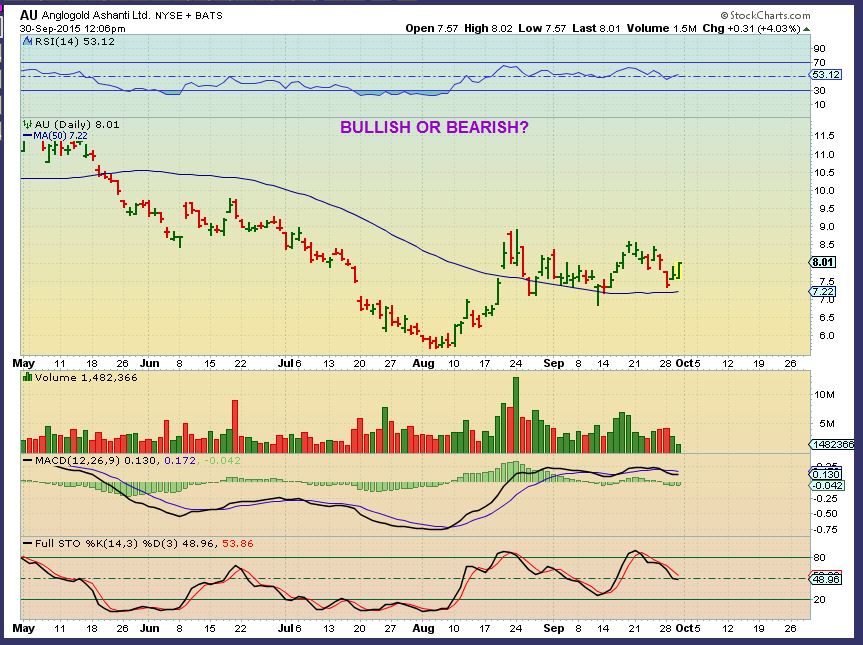863x645 pixels.
Task: Click the Volume 1.5M header value
Action: [x=662, y=29]
